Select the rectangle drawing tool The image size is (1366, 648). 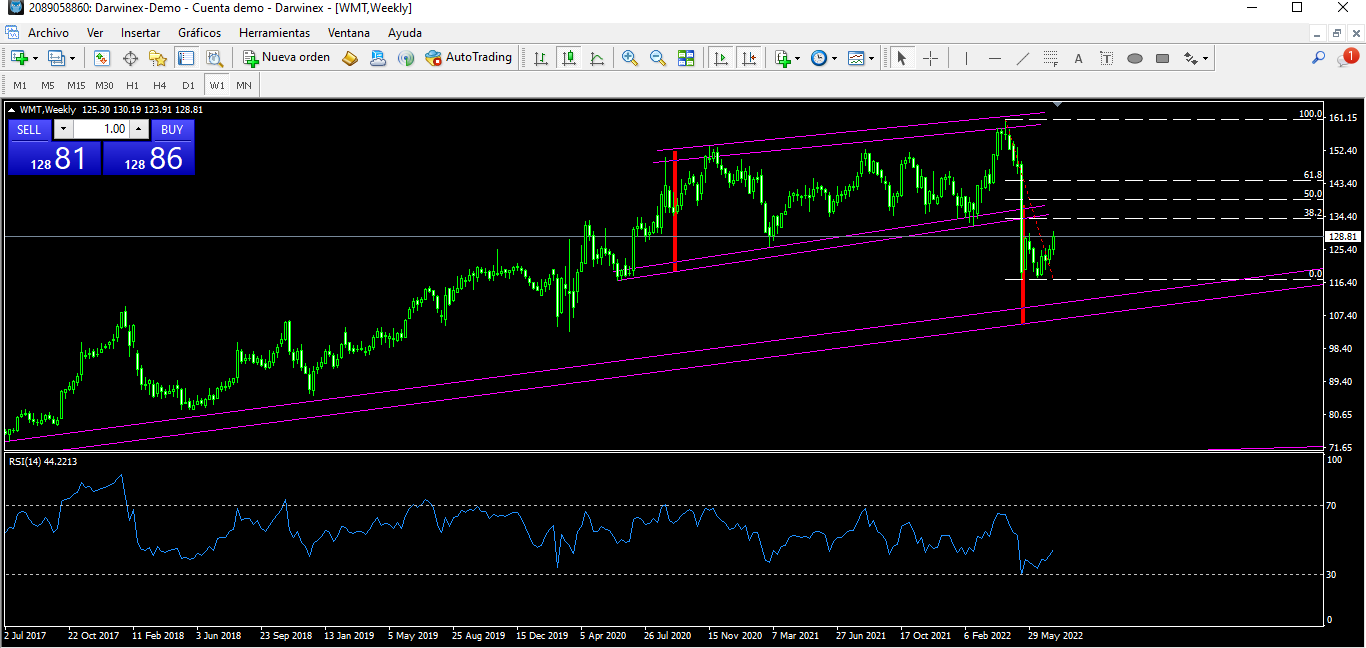point(1163,58)
